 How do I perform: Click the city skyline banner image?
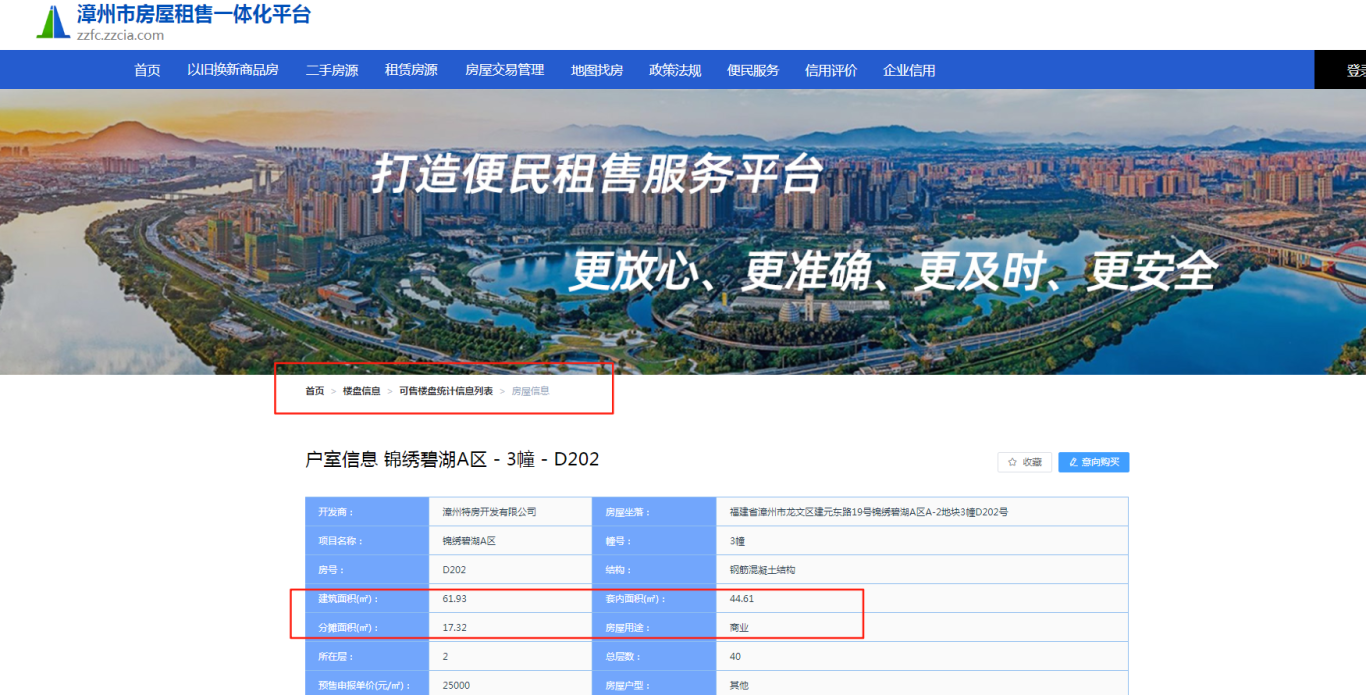coord(683,232)
